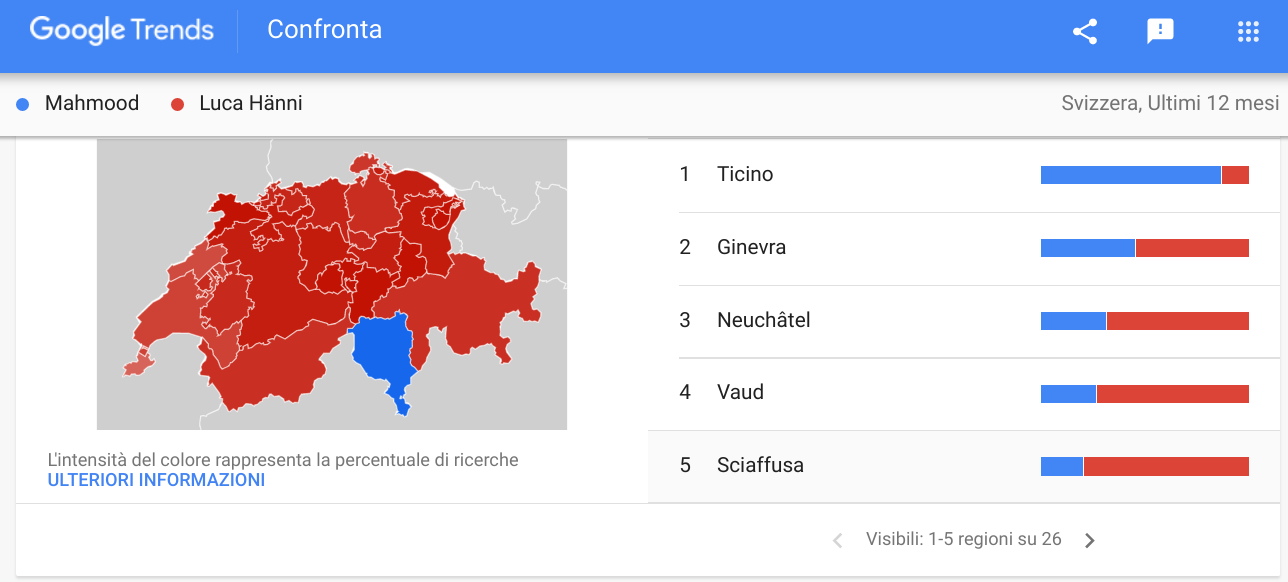Click the Confronta header title
The height and width of the screenshot is (582, 1288).
(324, 30)
